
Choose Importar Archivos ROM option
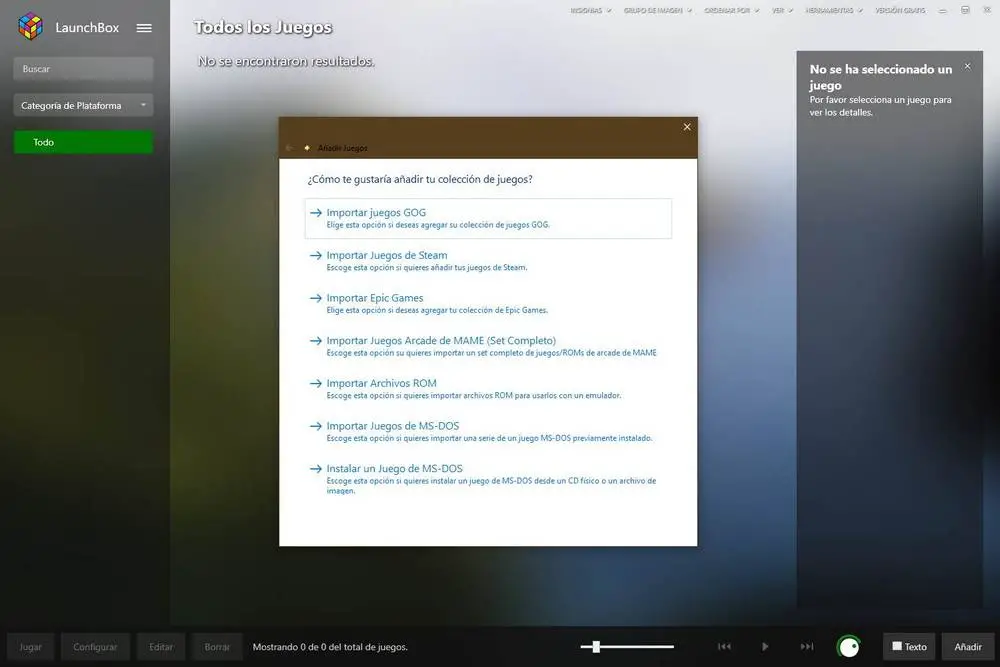[488, 389]
